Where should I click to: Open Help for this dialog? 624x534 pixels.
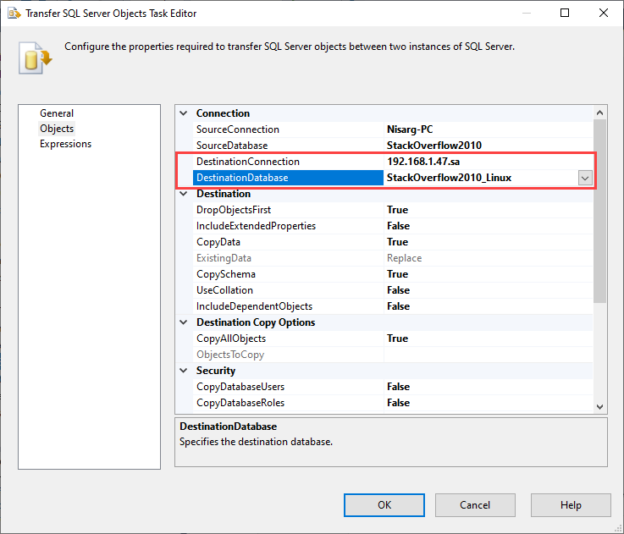[570, 505]
